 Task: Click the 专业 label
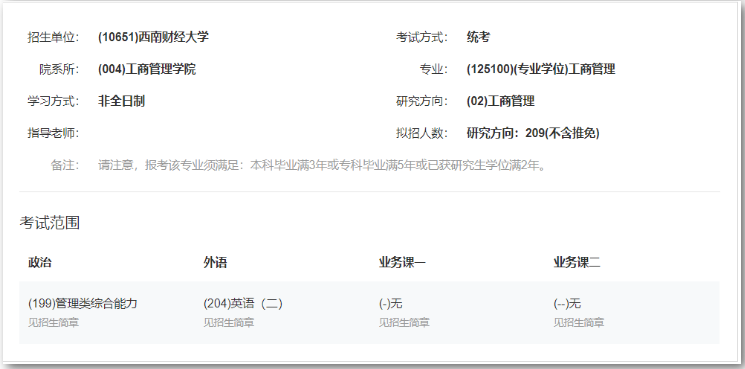[x=434, y=69]
